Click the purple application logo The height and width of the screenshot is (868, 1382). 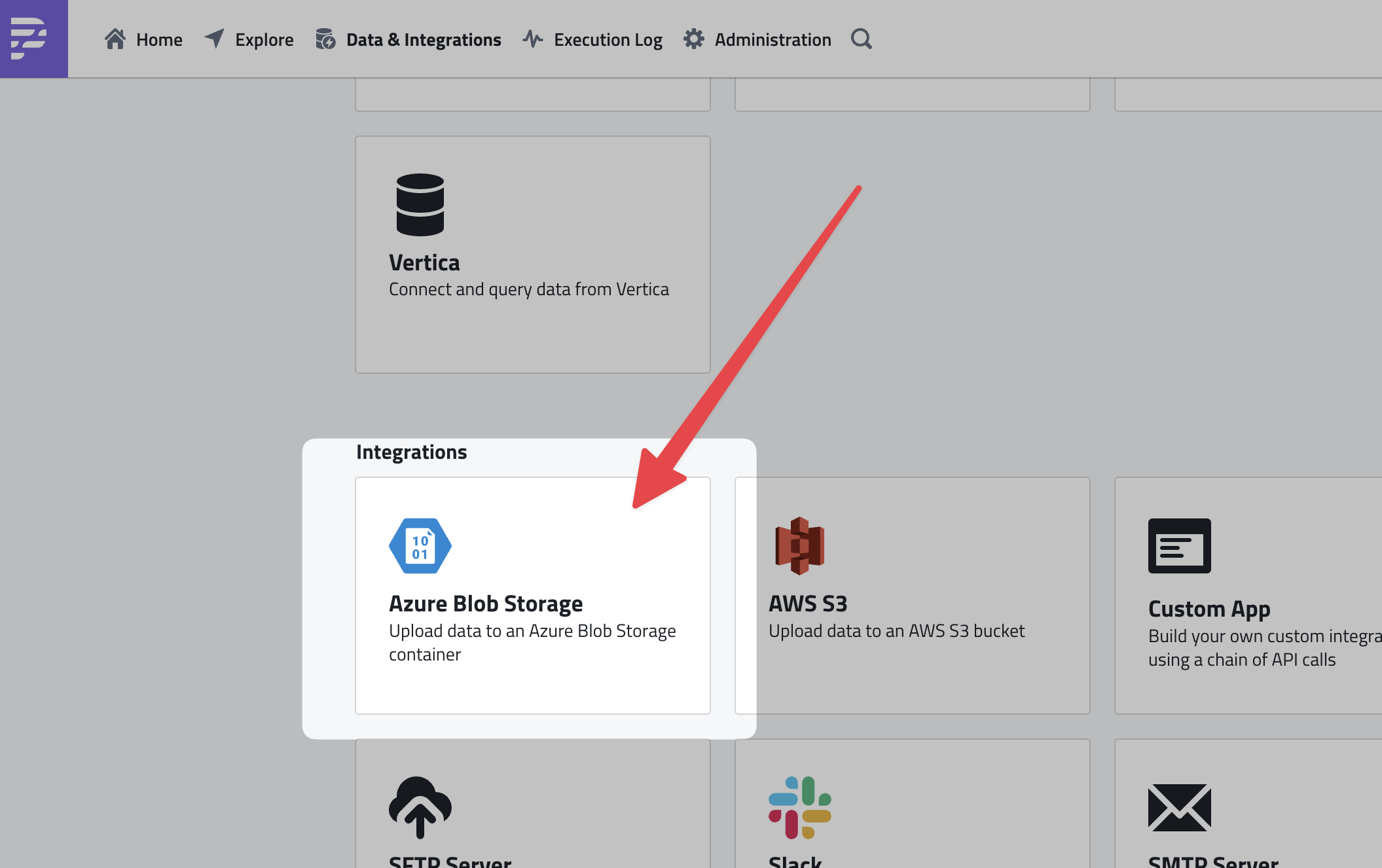coord(33,39)
